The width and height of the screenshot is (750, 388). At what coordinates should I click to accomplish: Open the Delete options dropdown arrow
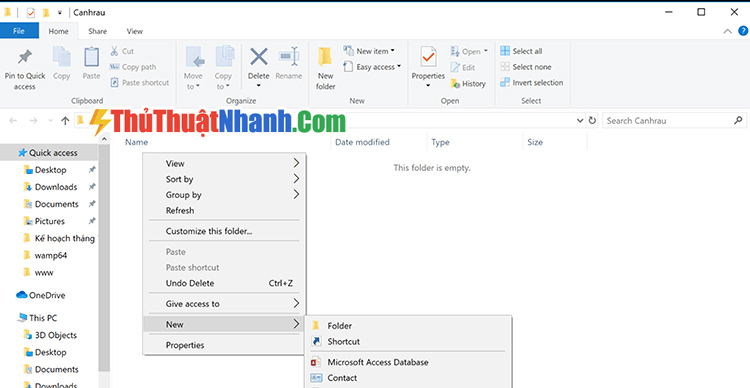[259, 86]
